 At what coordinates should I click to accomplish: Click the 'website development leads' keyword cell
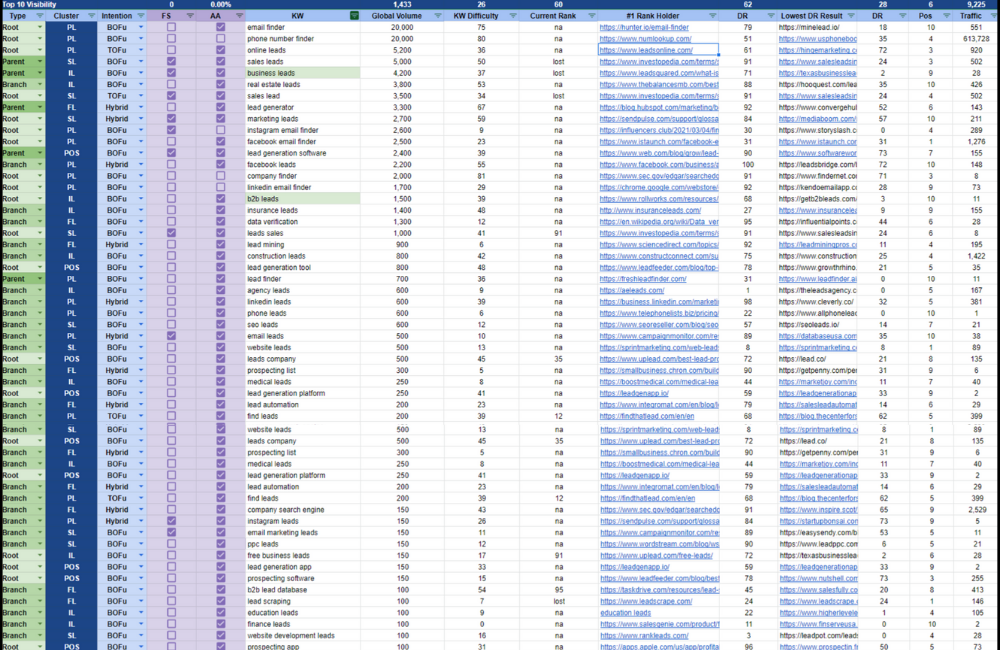[x=302, y=635]
